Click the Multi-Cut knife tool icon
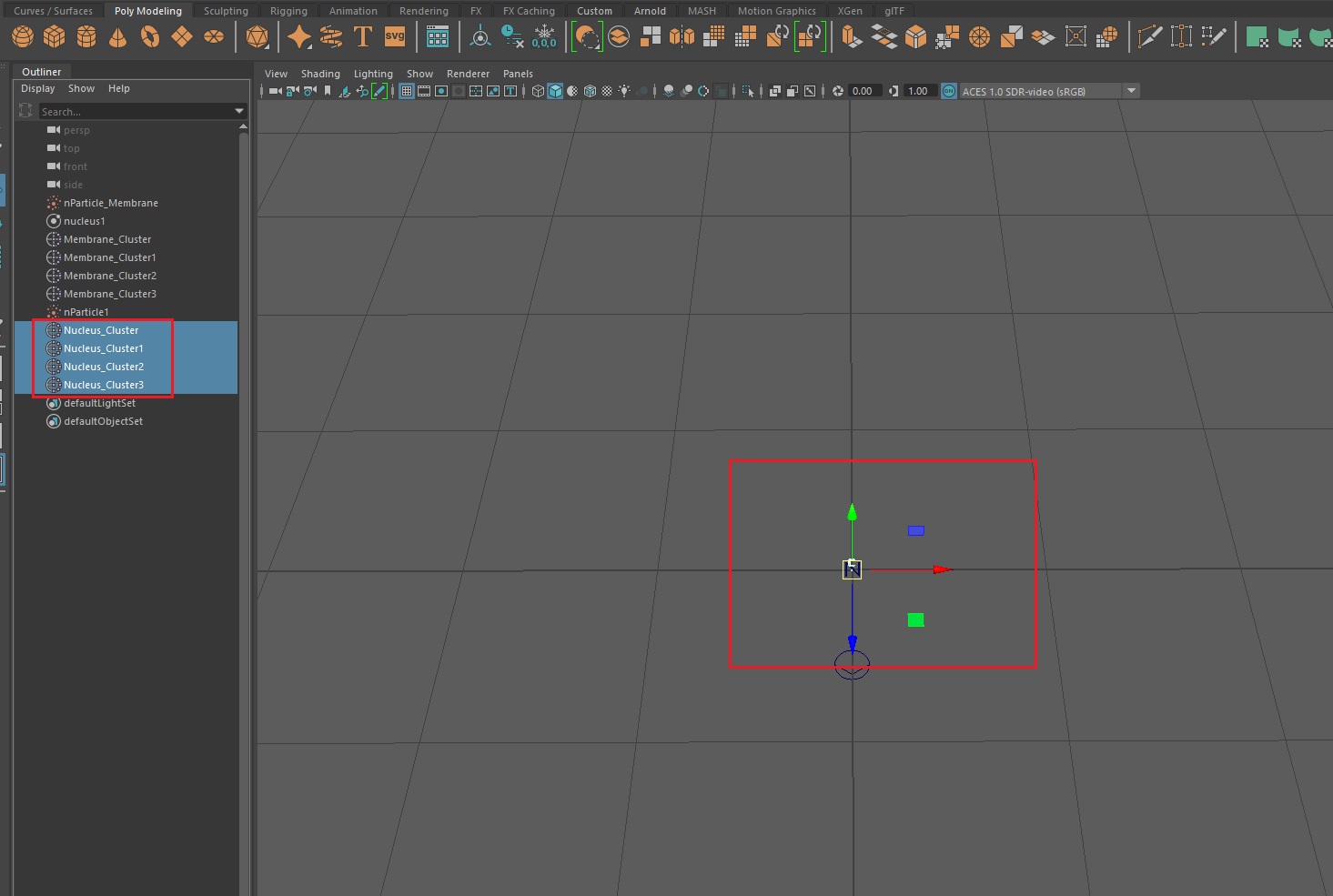 pyautogui.click(x=1150, y=37)
